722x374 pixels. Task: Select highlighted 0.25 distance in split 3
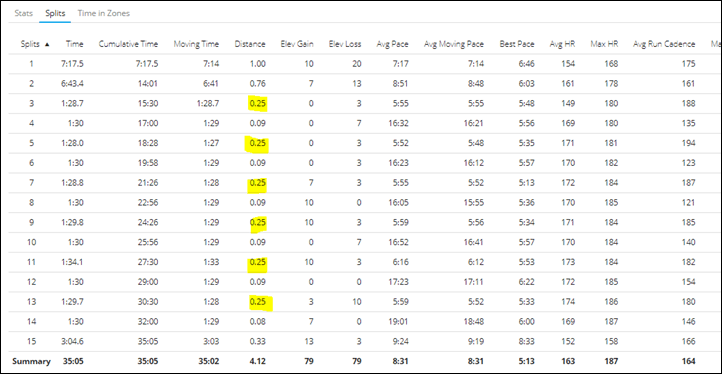[258, 104]
